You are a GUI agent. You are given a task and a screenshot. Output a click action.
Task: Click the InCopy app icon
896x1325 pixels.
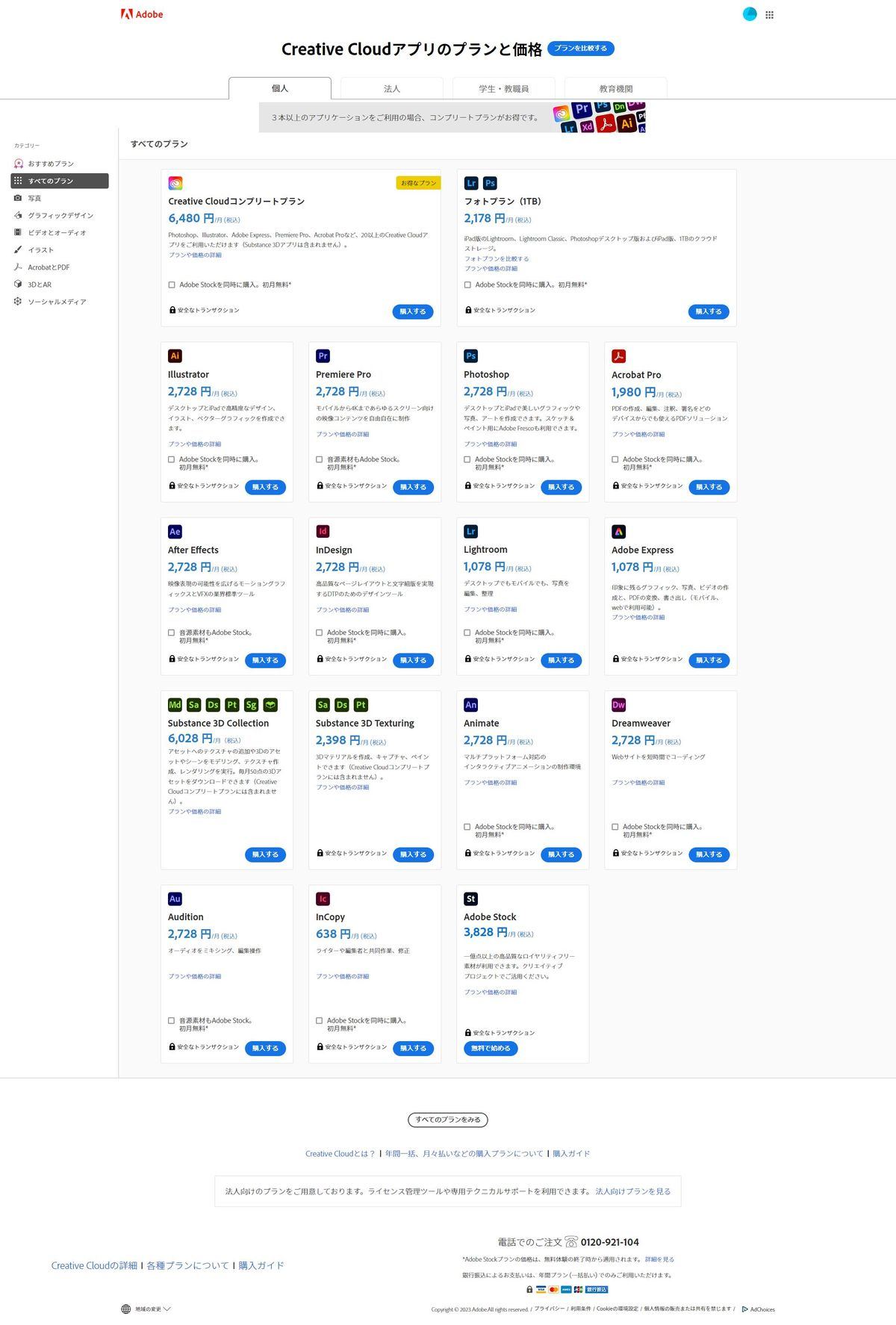pyautogui.click(x=323, y=899)
